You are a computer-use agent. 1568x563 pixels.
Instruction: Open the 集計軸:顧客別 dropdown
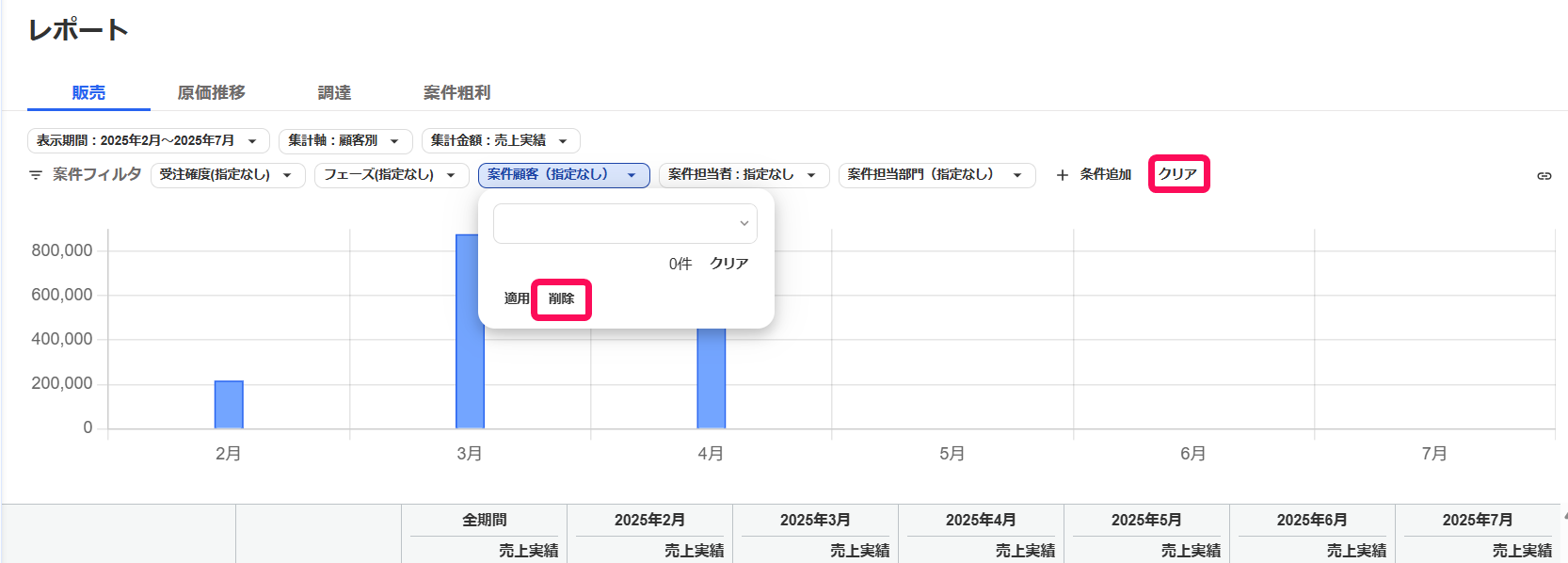click(x=345, y=141)
